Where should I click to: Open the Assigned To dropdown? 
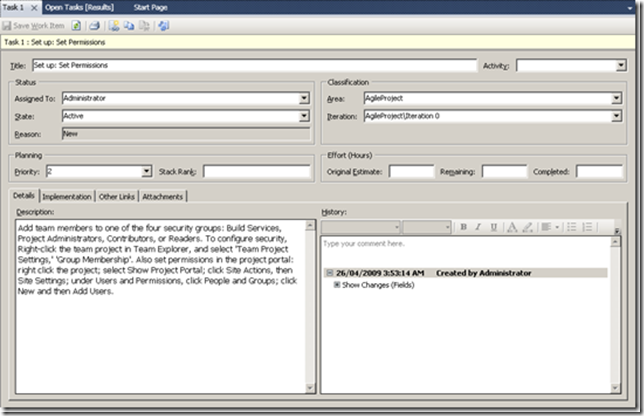[x=304, y=98]
